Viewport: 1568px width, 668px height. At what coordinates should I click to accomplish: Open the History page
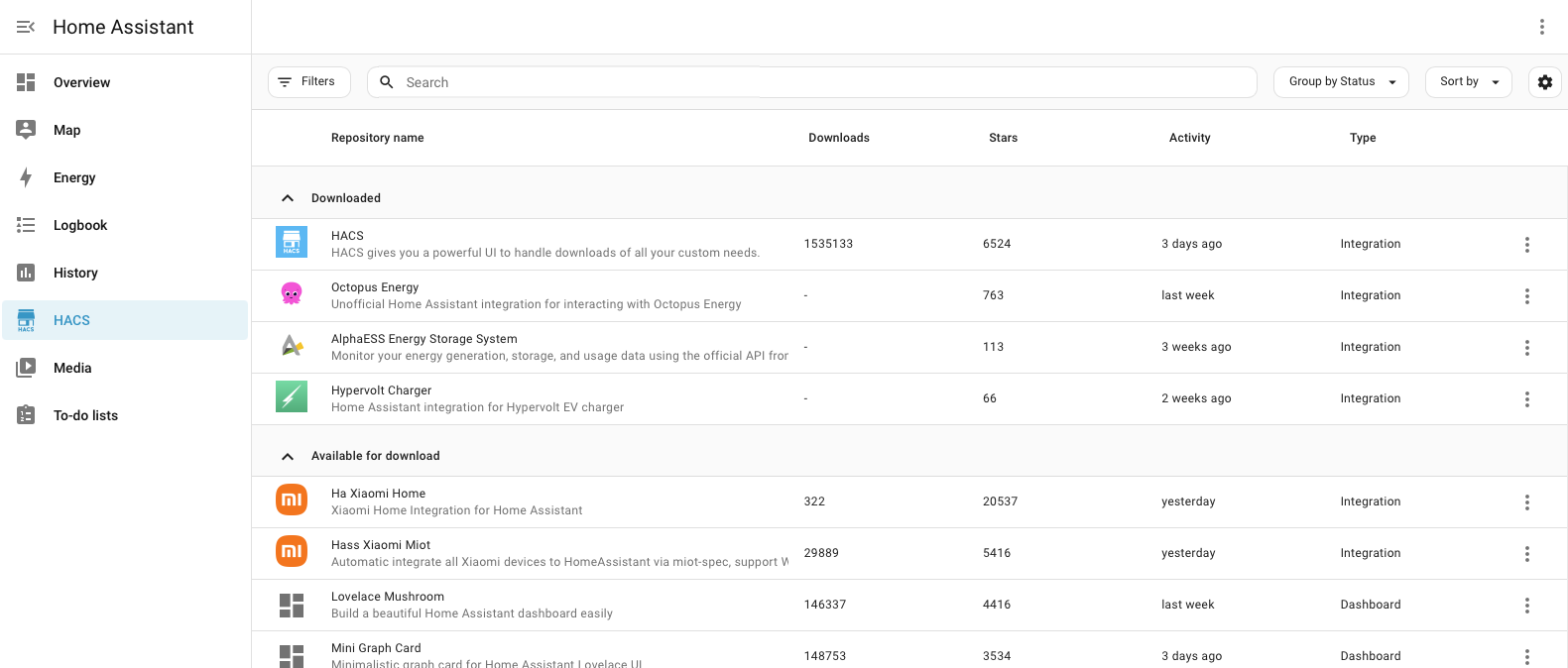pyautogui.click(x=125, y=273)
